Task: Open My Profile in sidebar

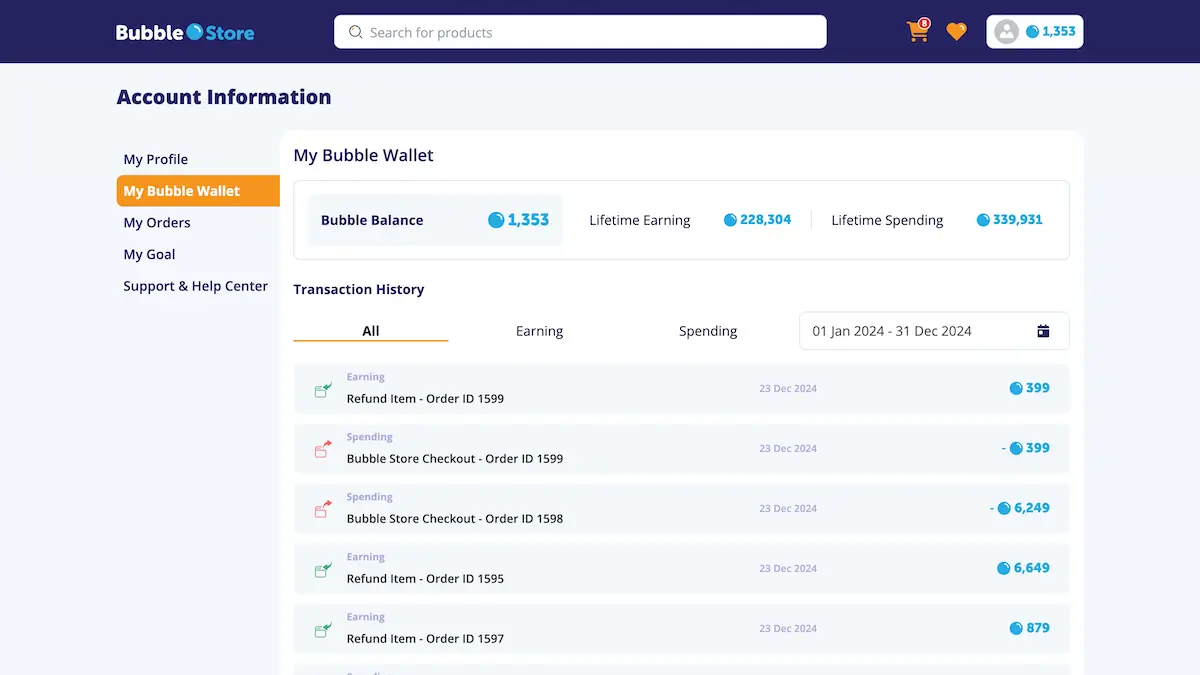Action: tap(156, 159)
